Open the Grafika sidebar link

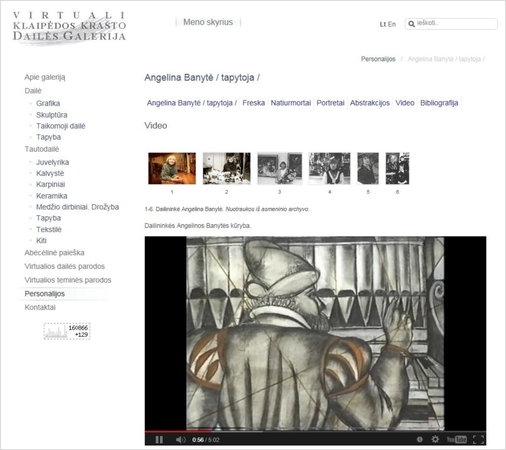[48, 103]
